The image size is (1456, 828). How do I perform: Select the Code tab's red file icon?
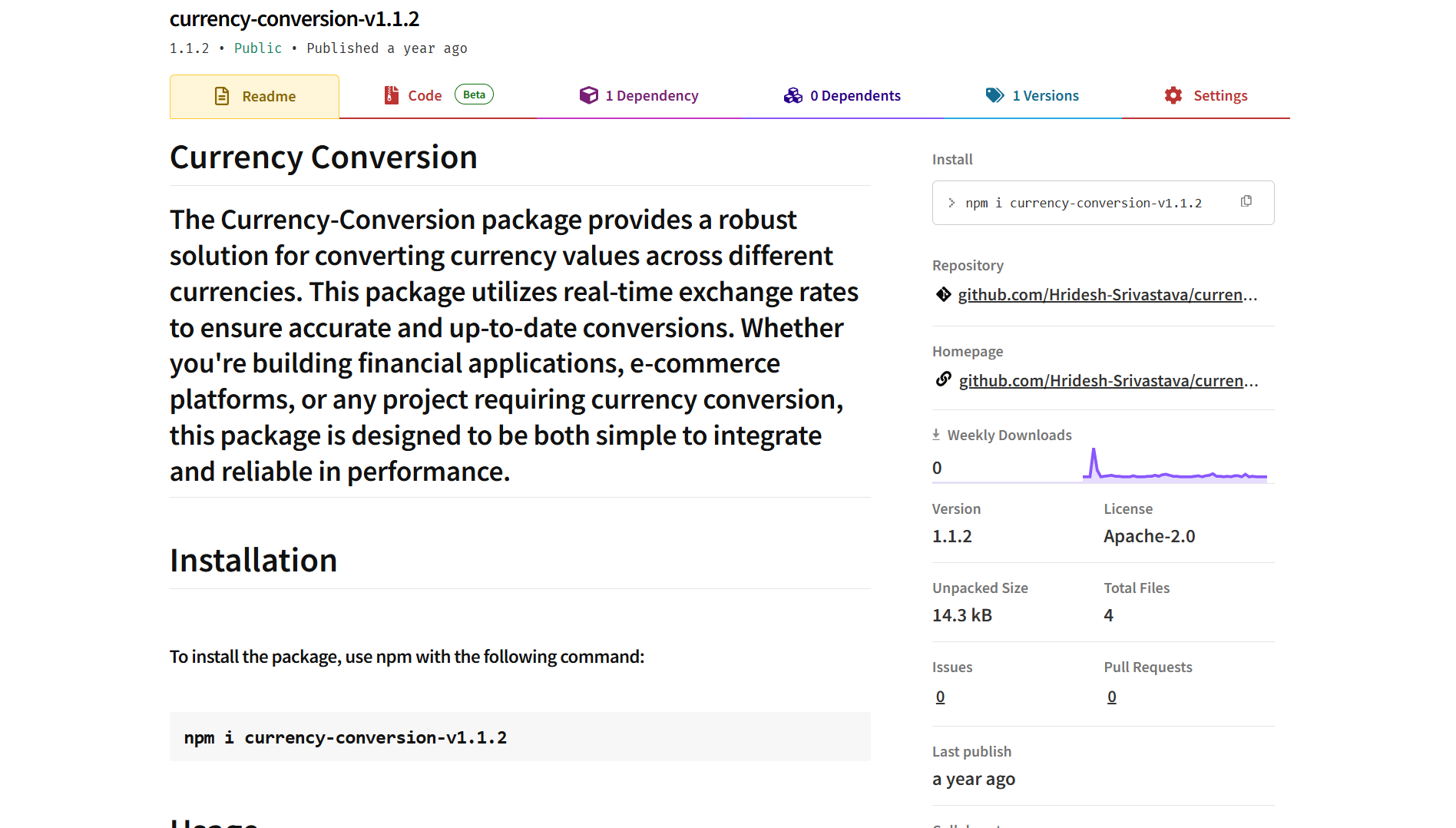tap(392, 94)
